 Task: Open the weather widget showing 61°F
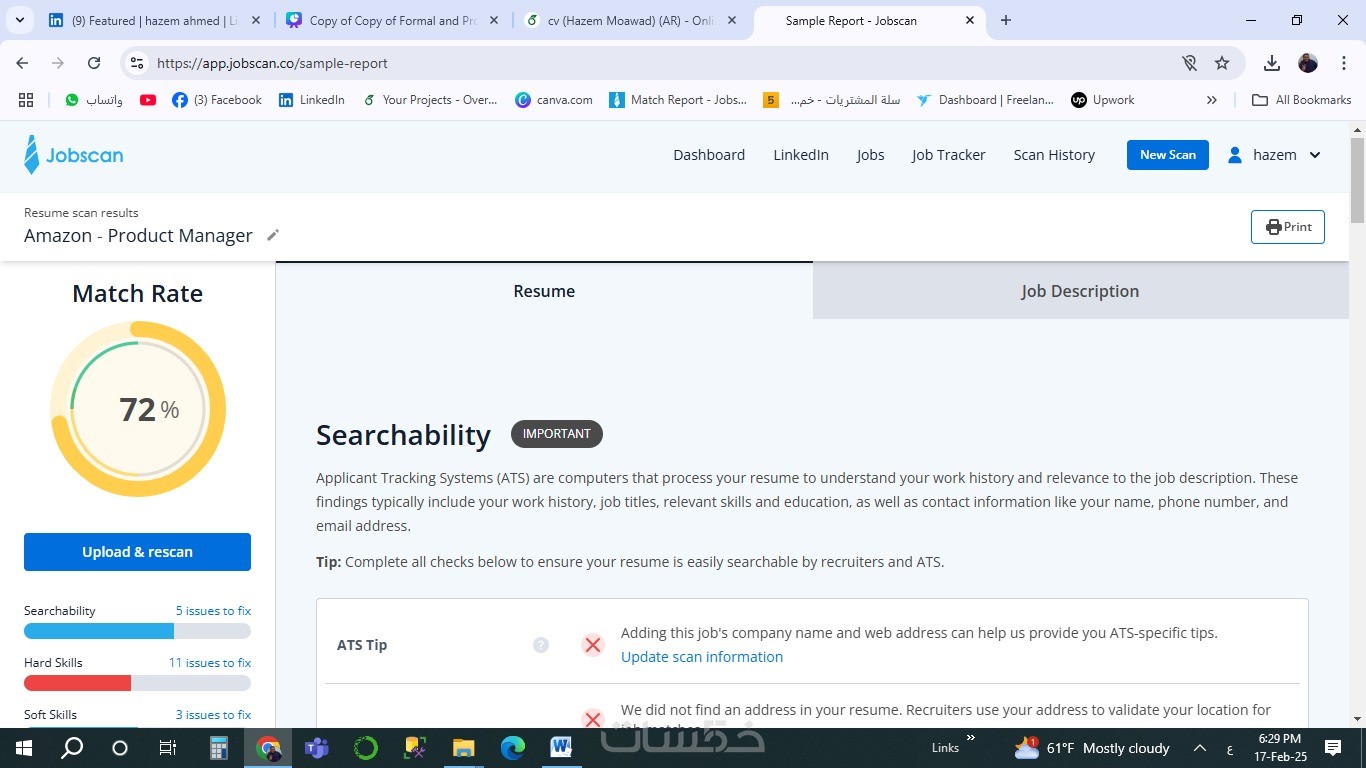pos(1091,748)
